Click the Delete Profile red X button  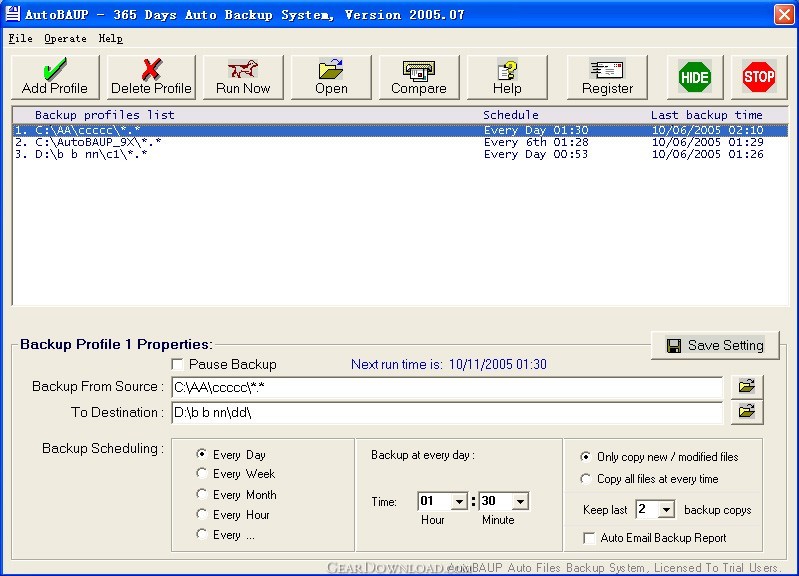click(151, 77)
